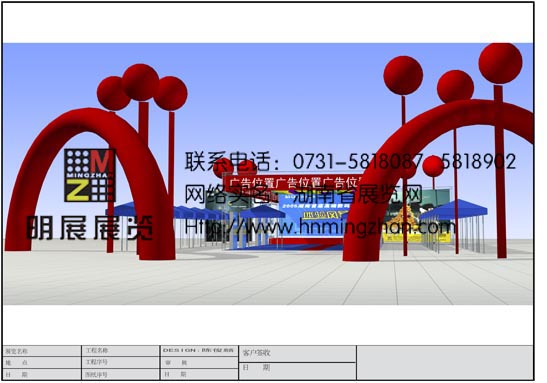Click the 工程名称 cell in title block
The width and height of the screenshot is (547, 383).
click(120, 351)
